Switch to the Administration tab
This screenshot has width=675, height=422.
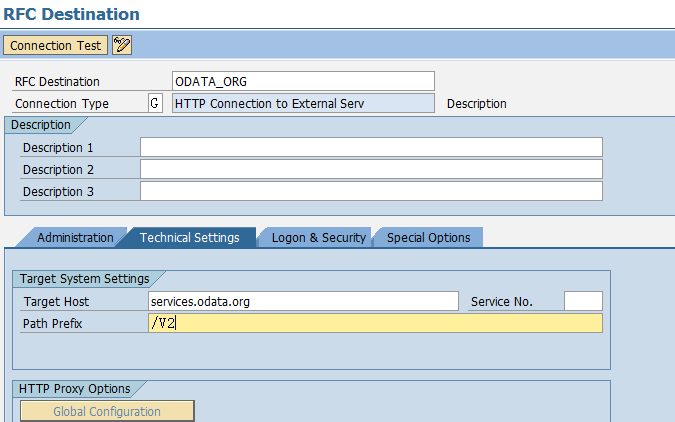tap(75, 238)
